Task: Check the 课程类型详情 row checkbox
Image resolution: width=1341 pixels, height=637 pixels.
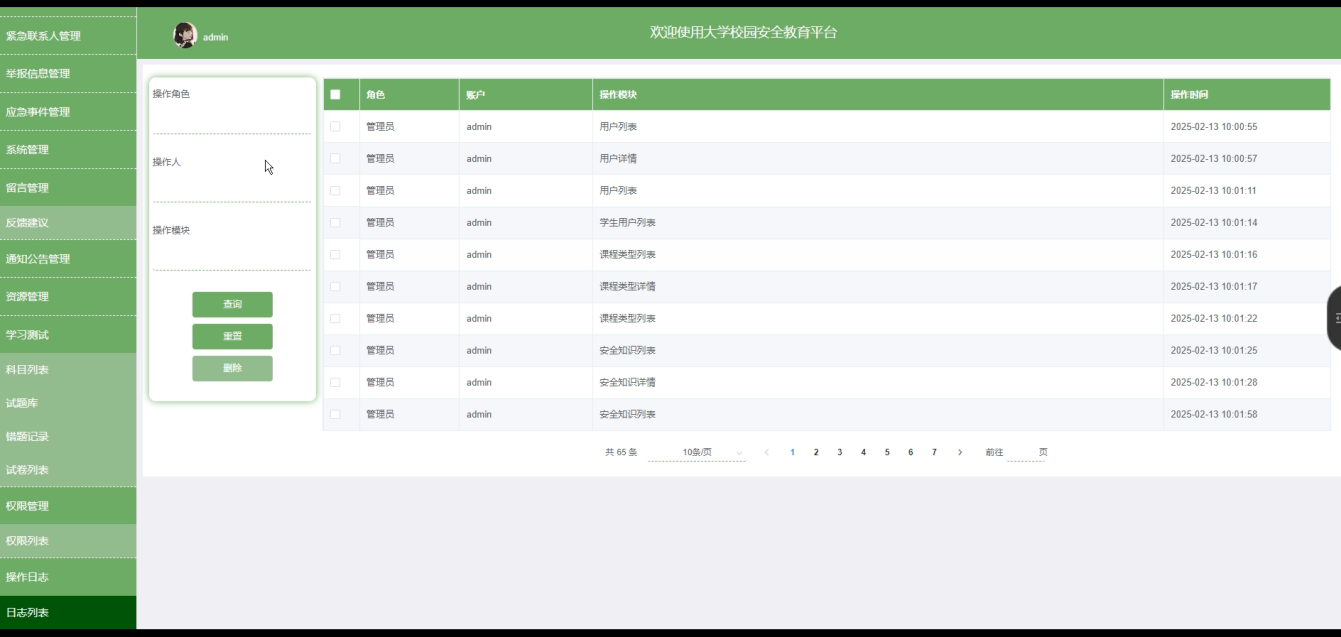Action: [x=335, y=287]
